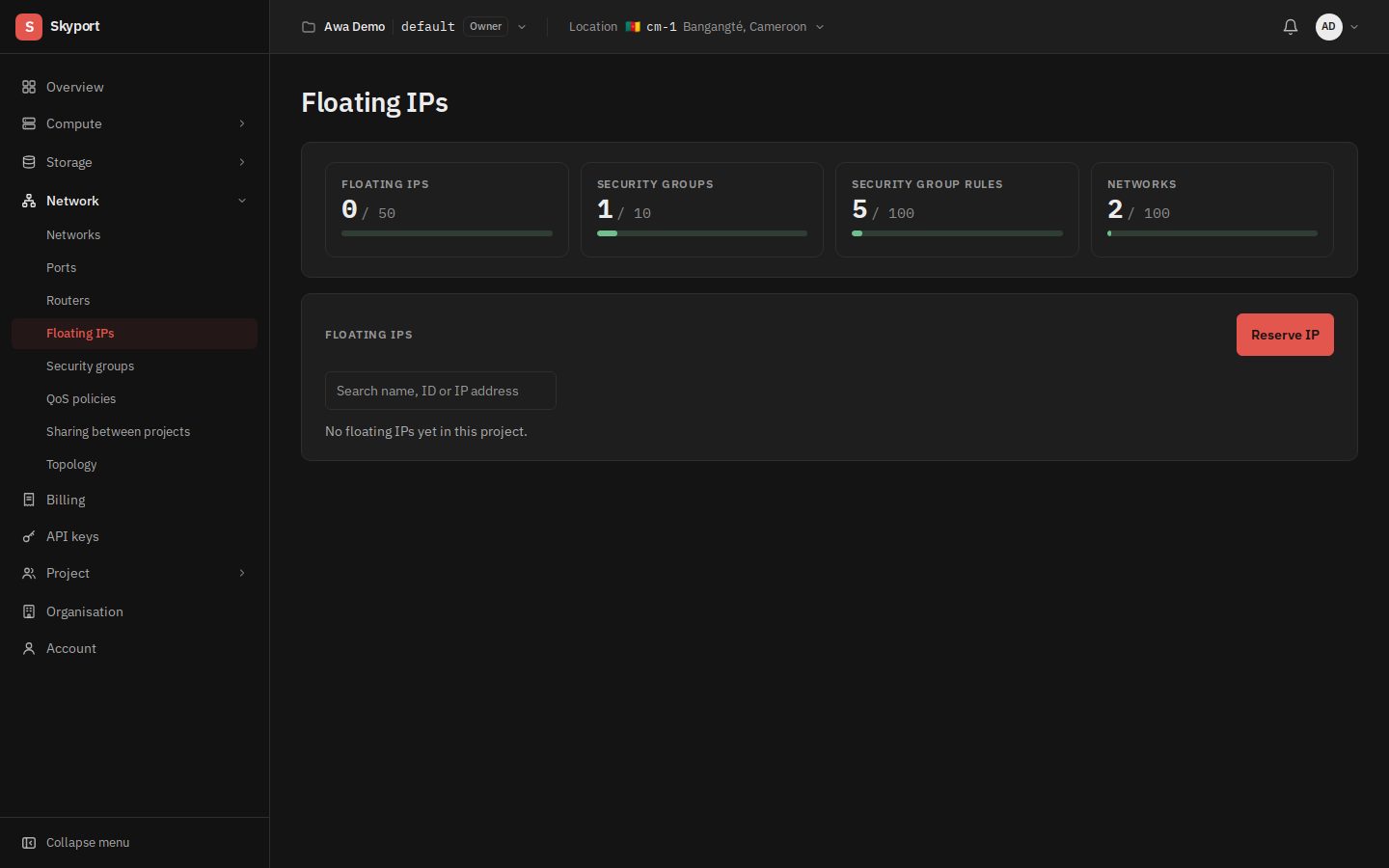Viewport: 1389px width, 868px height.
Task: Click the Security Groups quota progress bar
Action: 702,233
